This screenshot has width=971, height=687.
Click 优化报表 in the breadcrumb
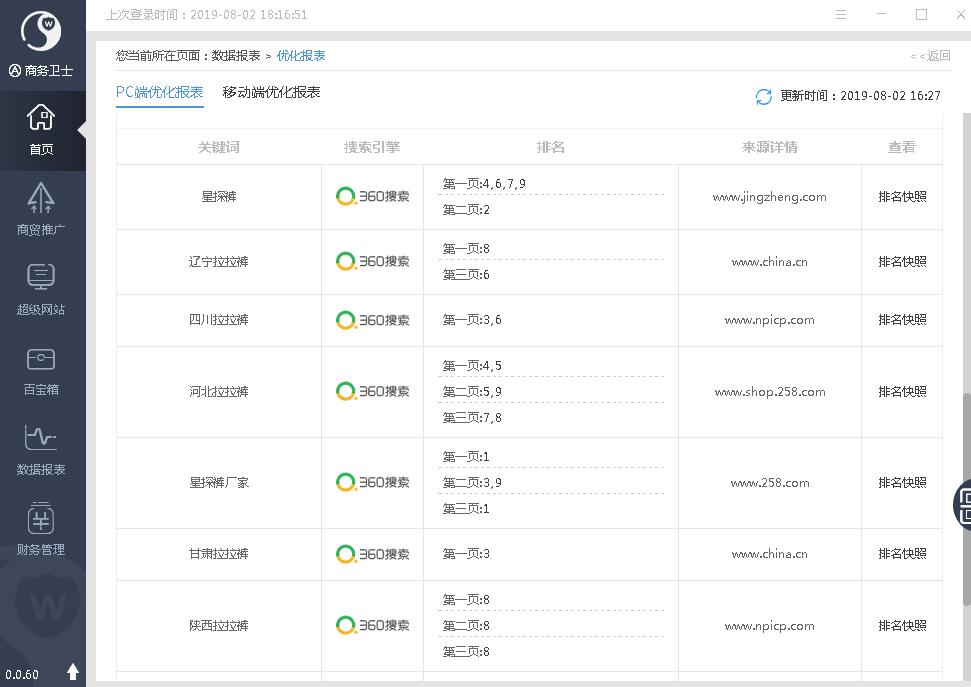[x=301, y=56]
